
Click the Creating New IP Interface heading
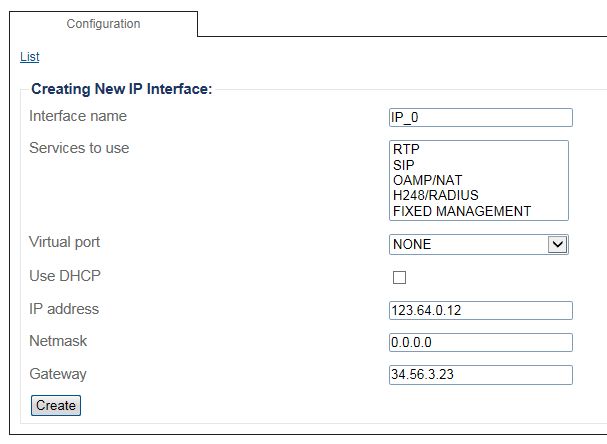click(122, 89)
